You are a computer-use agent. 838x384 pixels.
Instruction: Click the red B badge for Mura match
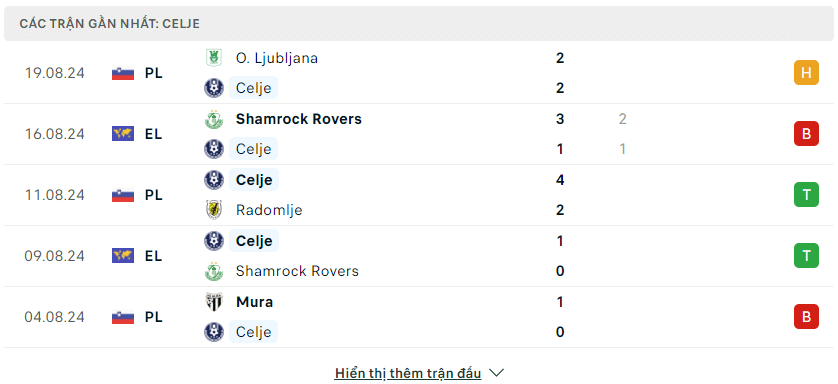[x=806, y=317]
